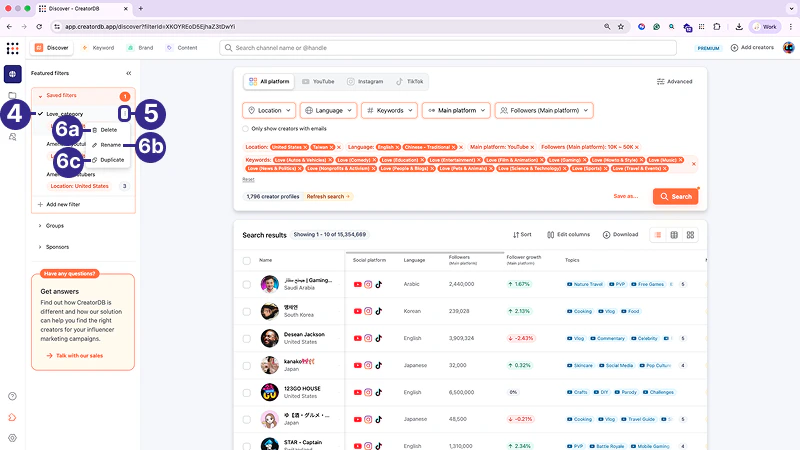Open the Keywords dropdown
This screenshot has height=450, width=800.
tap(390, 110)
